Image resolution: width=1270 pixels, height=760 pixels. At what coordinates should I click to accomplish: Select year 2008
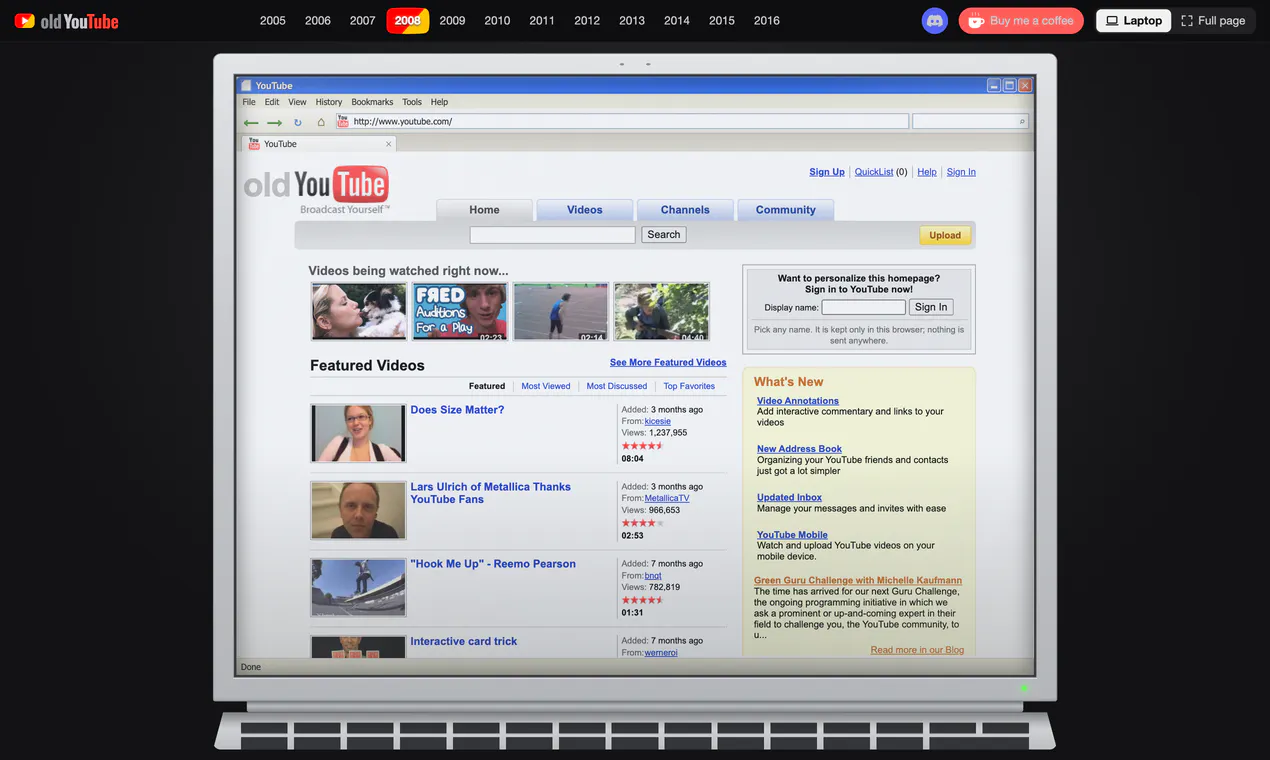pos(408,21)
